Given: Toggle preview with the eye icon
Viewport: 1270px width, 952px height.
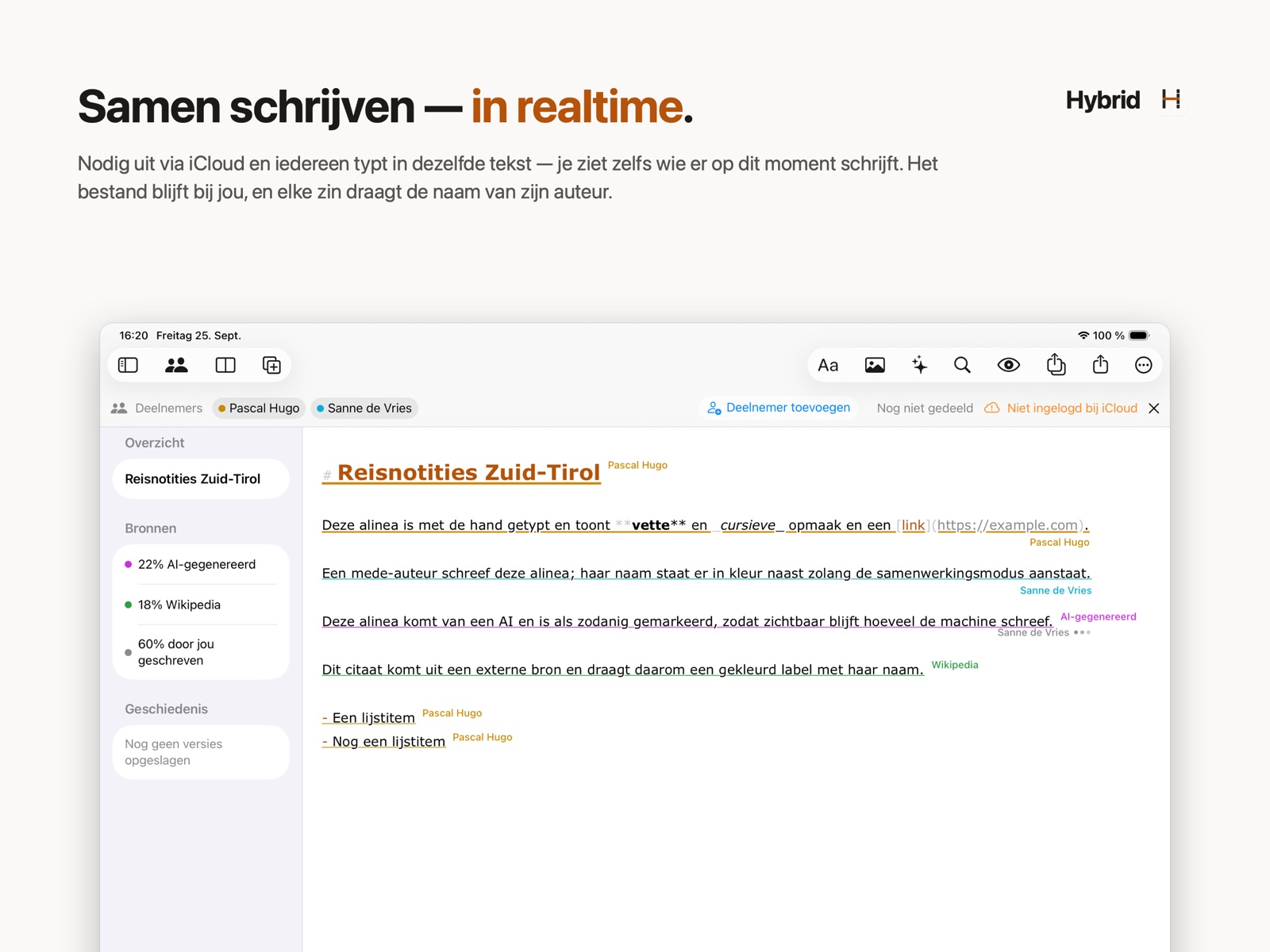Looking at the screenshot, I should point(1009,365).
